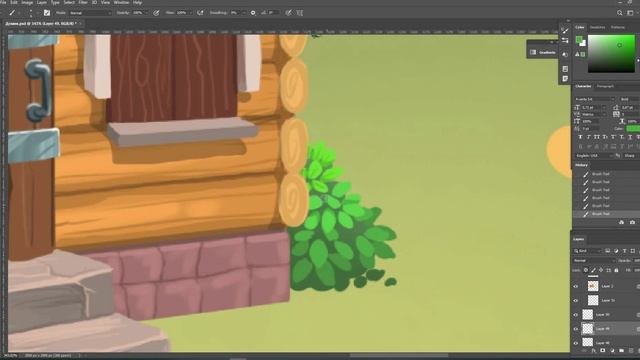The width and height of the screenshot is (640, 360).
Task: Open the Layer menu
Action: click(x=42, y=2)
